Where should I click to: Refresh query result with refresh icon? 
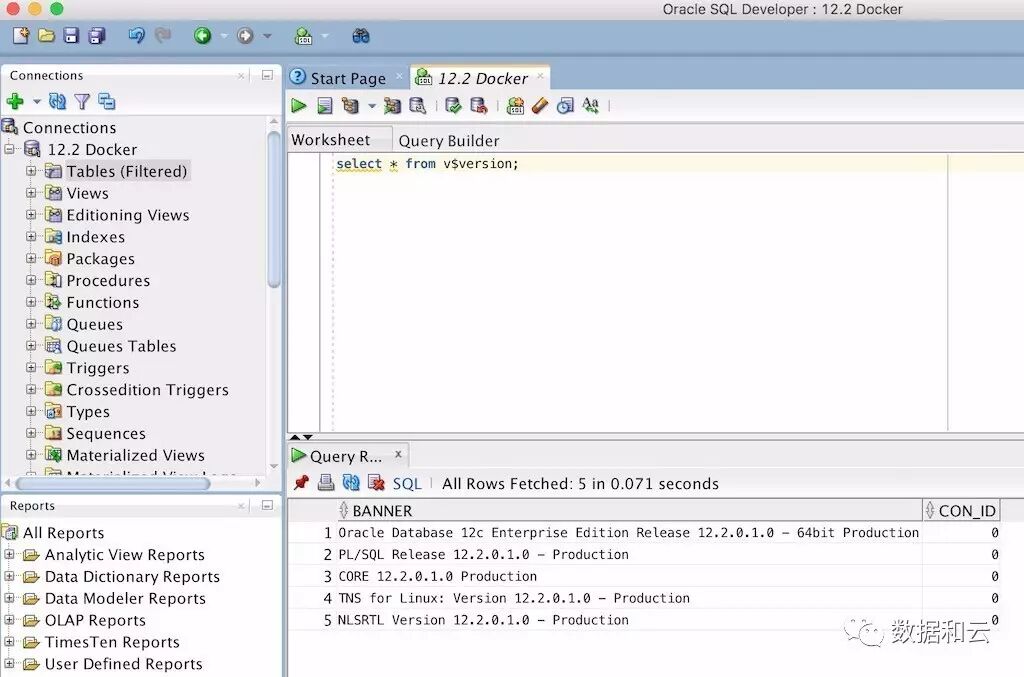351,483
